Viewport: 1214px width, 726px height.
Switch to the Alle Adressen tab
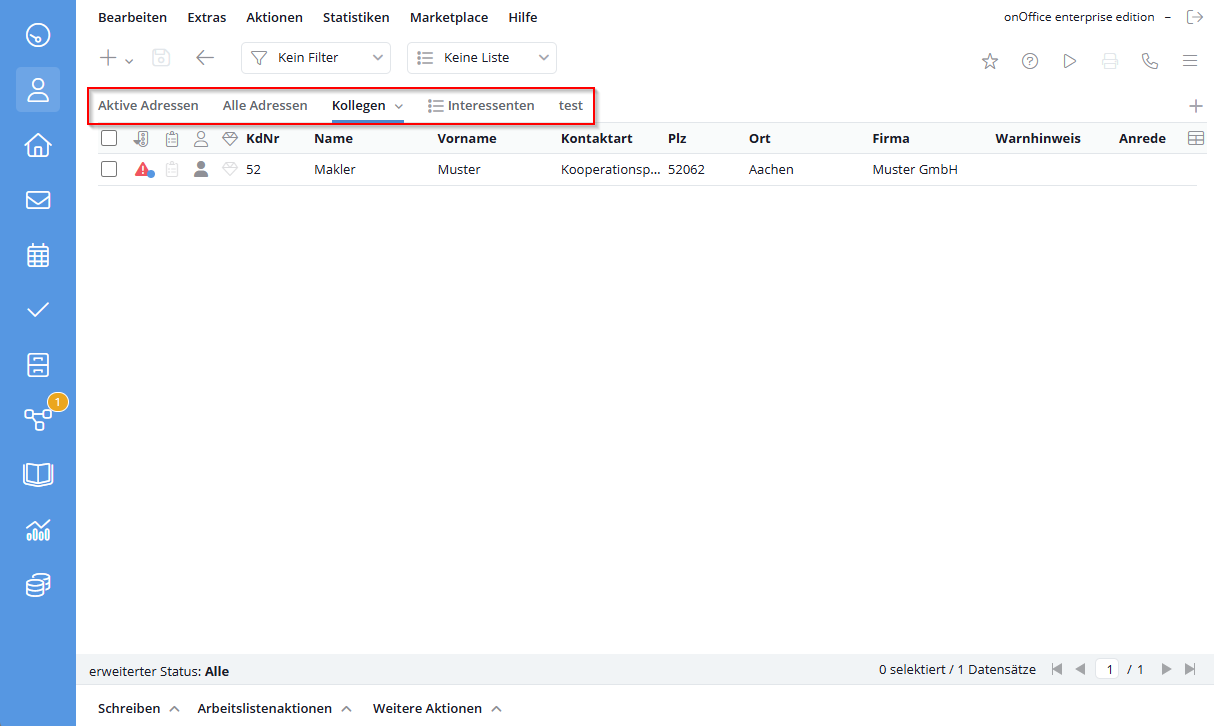[265, 105]
